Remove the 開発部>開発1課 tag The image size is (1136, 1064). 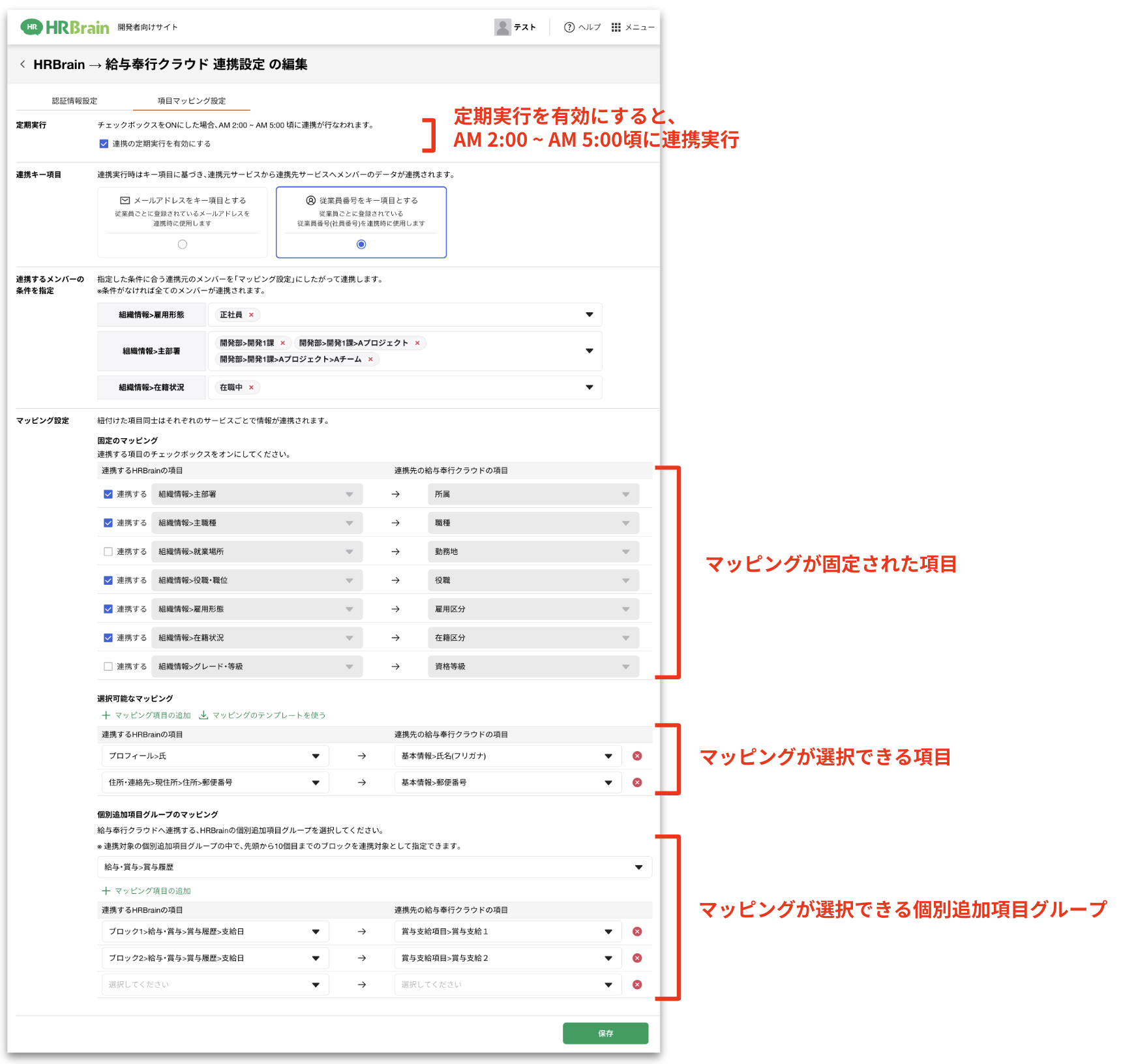(282, 343)
